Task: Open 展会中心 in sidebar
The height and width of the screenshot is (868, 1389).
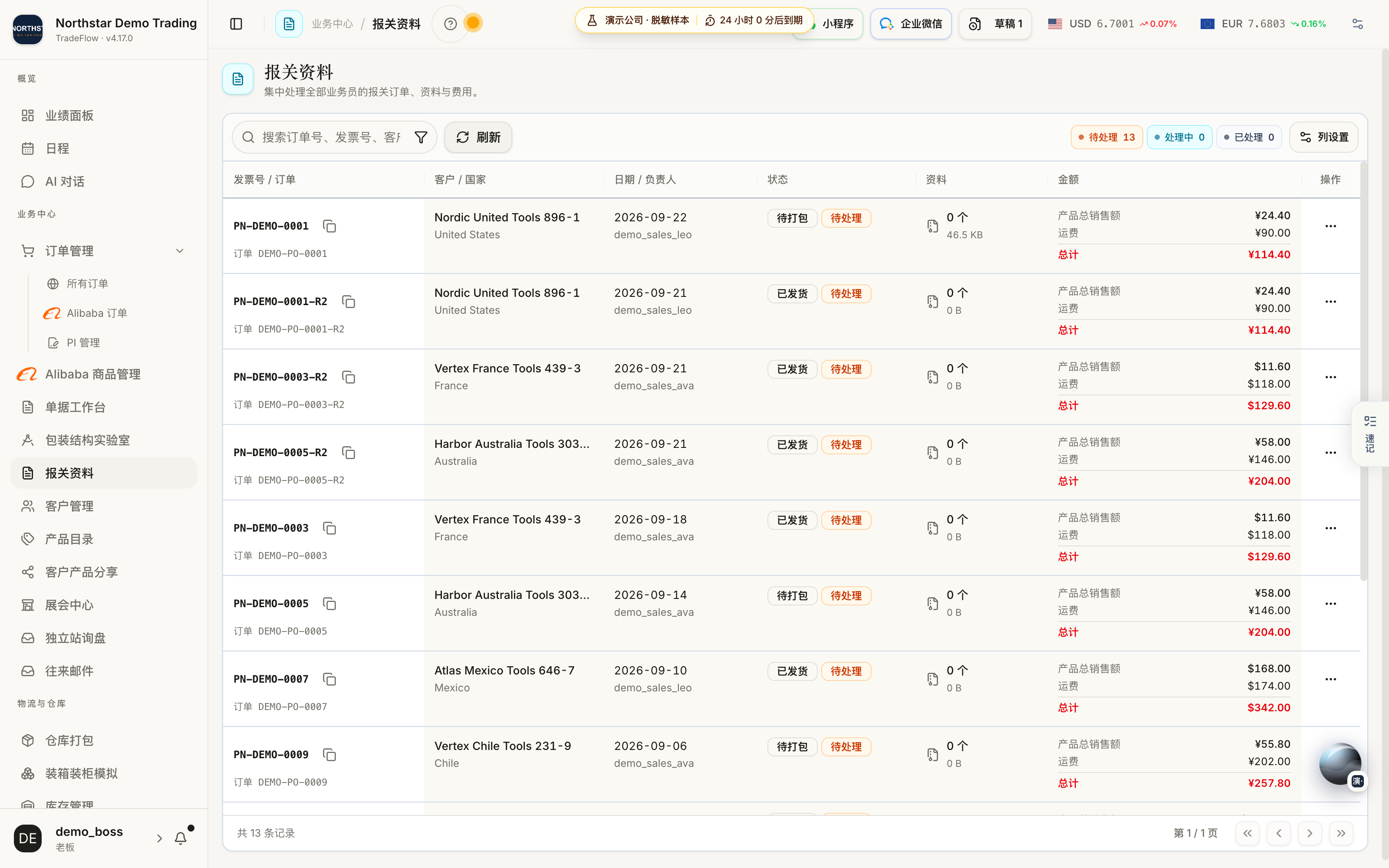Action: [x=103, y=605]
